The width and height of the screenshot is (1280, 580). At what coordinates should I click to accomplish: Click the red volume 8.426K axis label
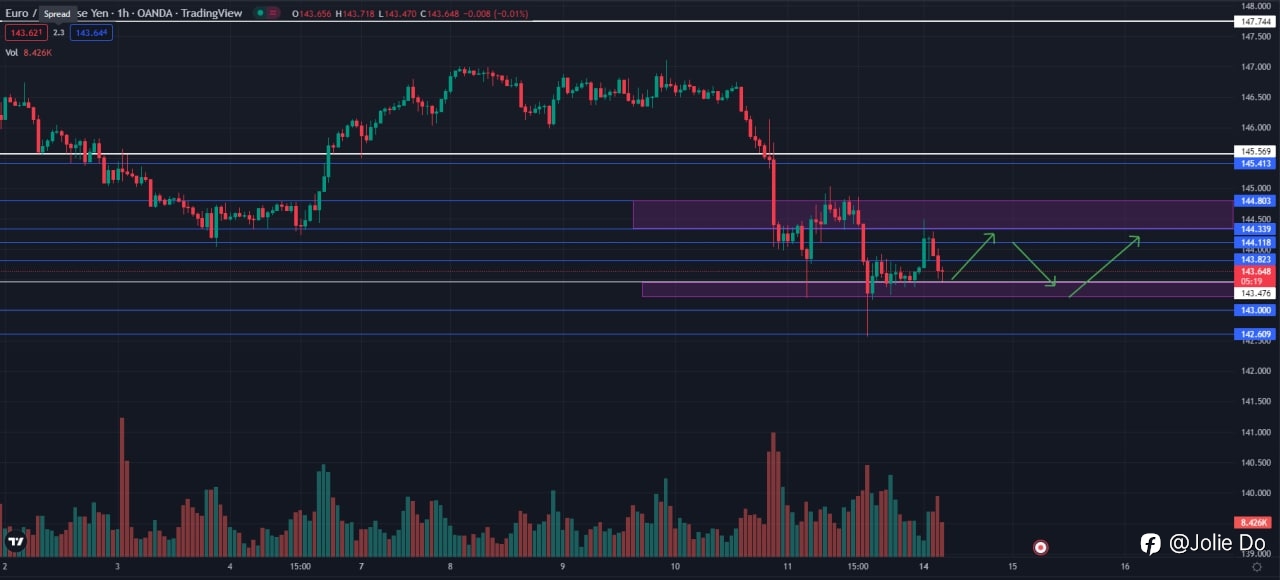1254,523
